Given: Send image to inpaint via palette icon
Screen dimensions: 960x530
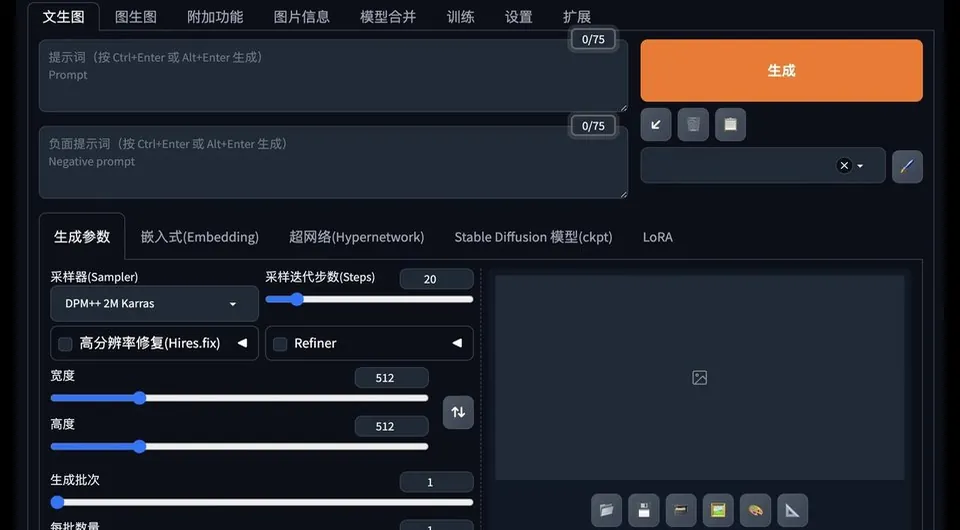Looking at the screenshot, I should [756, 510].
